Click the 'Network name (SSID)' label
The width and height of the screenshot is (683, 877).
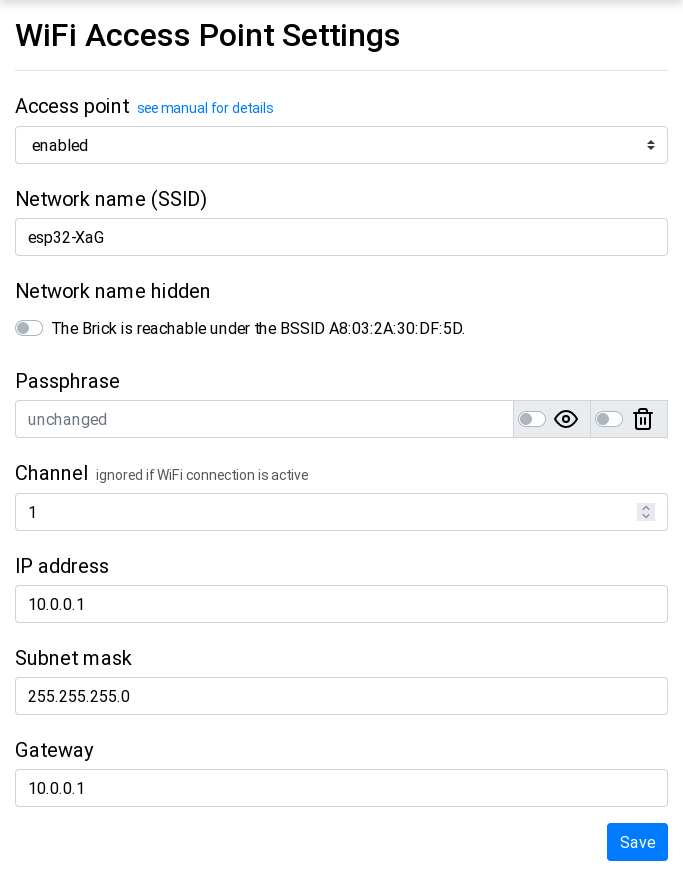(111, 199)
